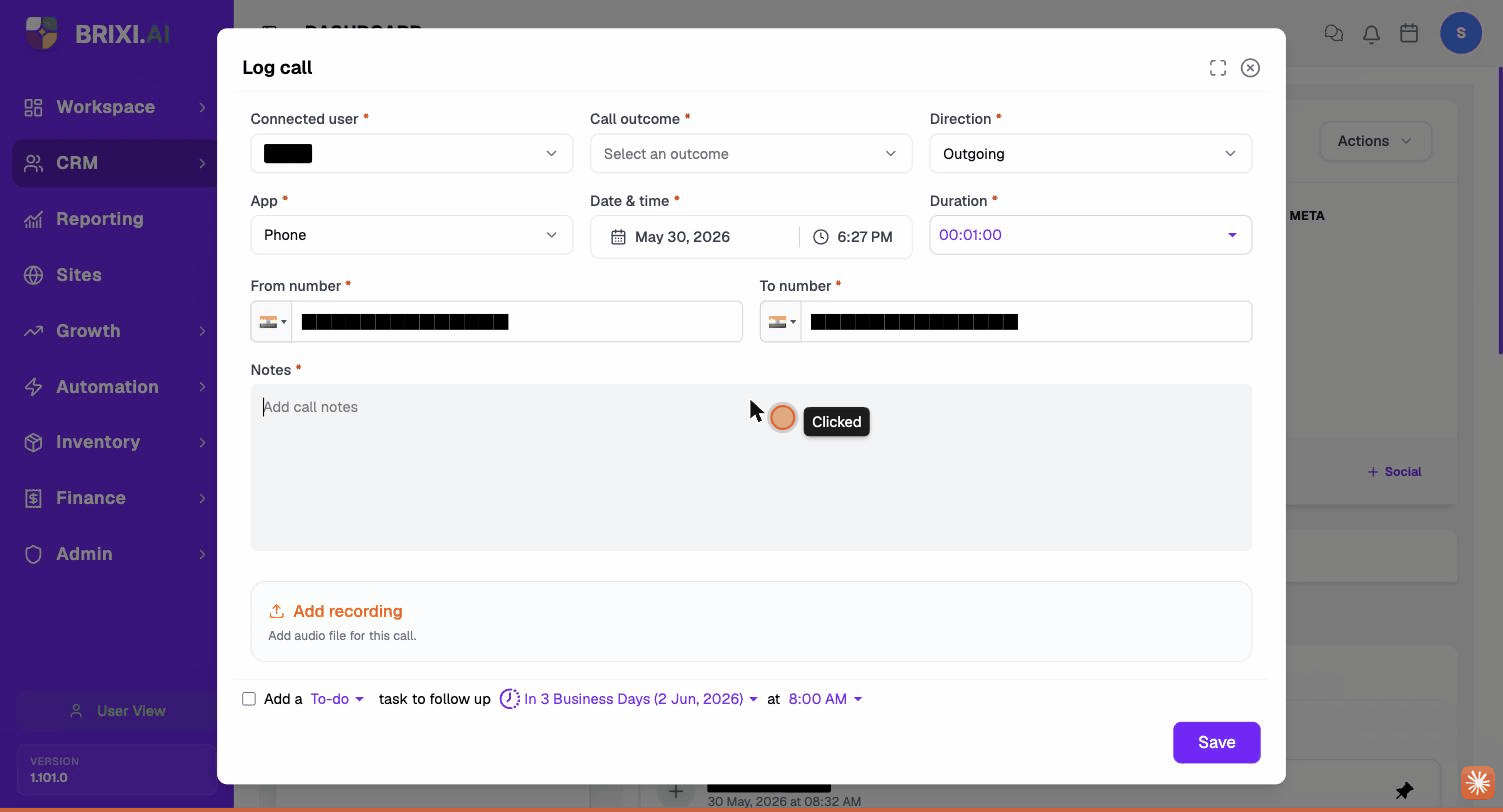Open the calendar icon in header
1503x812 pixels.
point(1409,33)
